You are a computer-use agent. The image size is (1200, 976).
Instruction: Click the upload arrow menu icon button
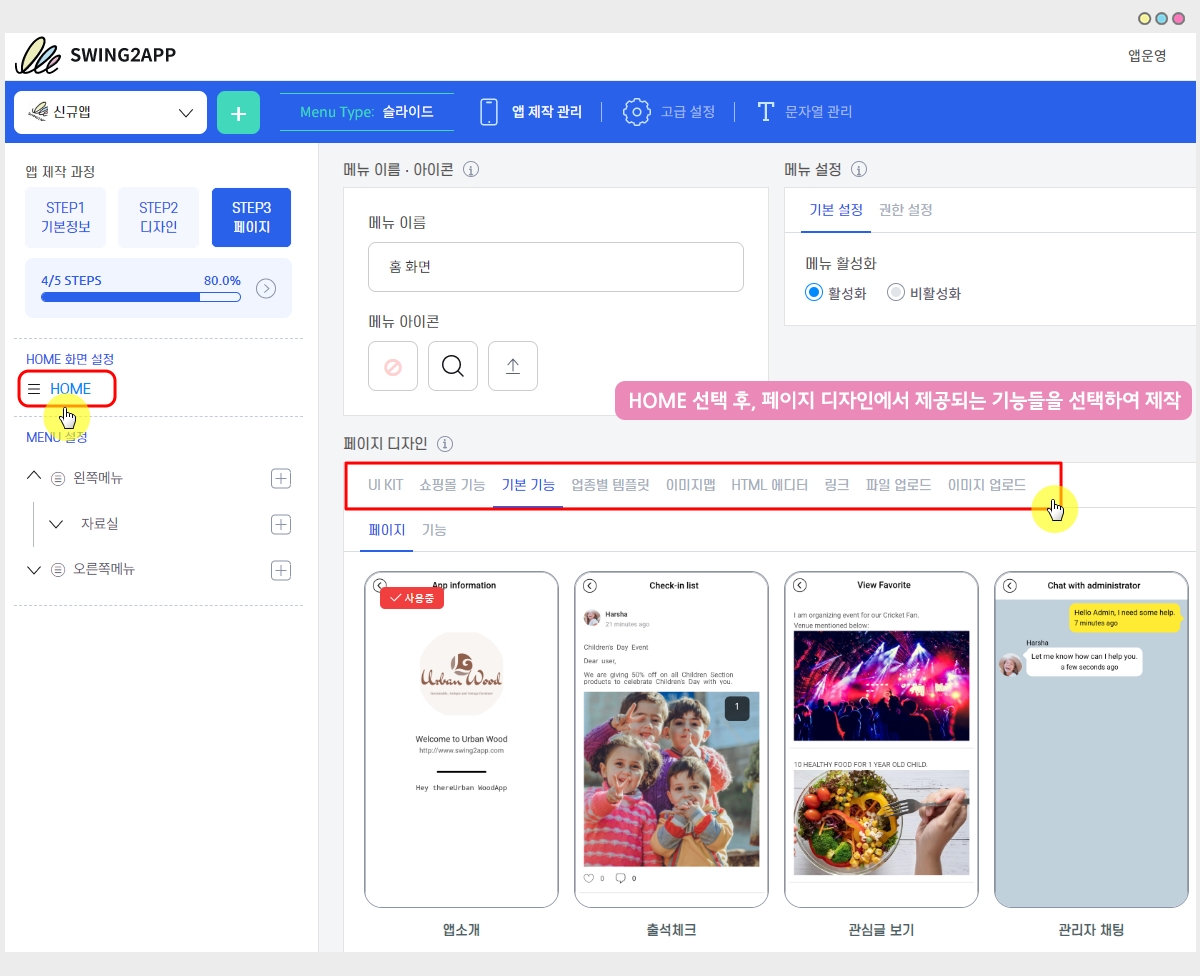[x=513, y=366]
